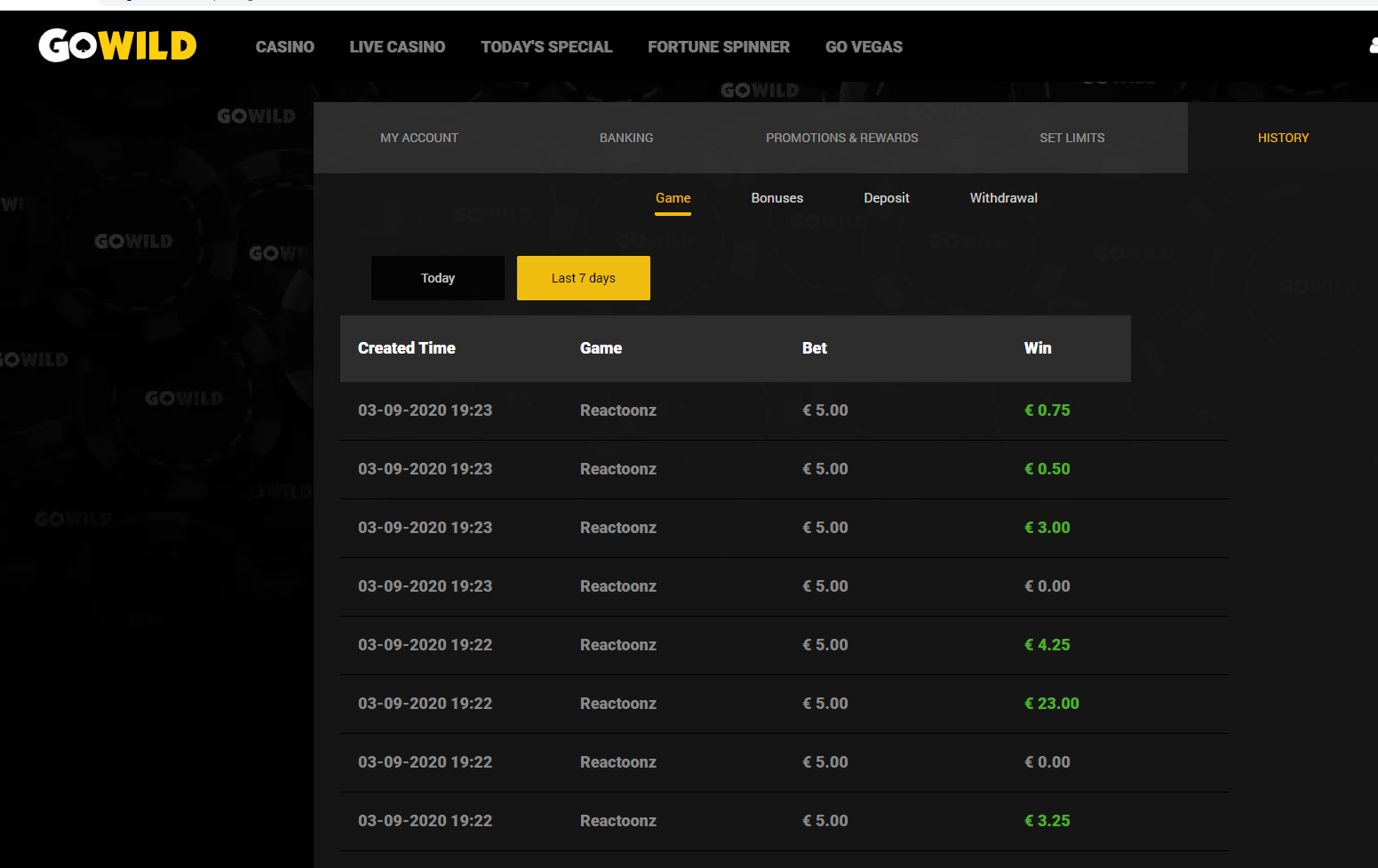The height and width of the screenshot is (868, 1378).
Task: Filter history to Last 7 days
Action: 584,278
